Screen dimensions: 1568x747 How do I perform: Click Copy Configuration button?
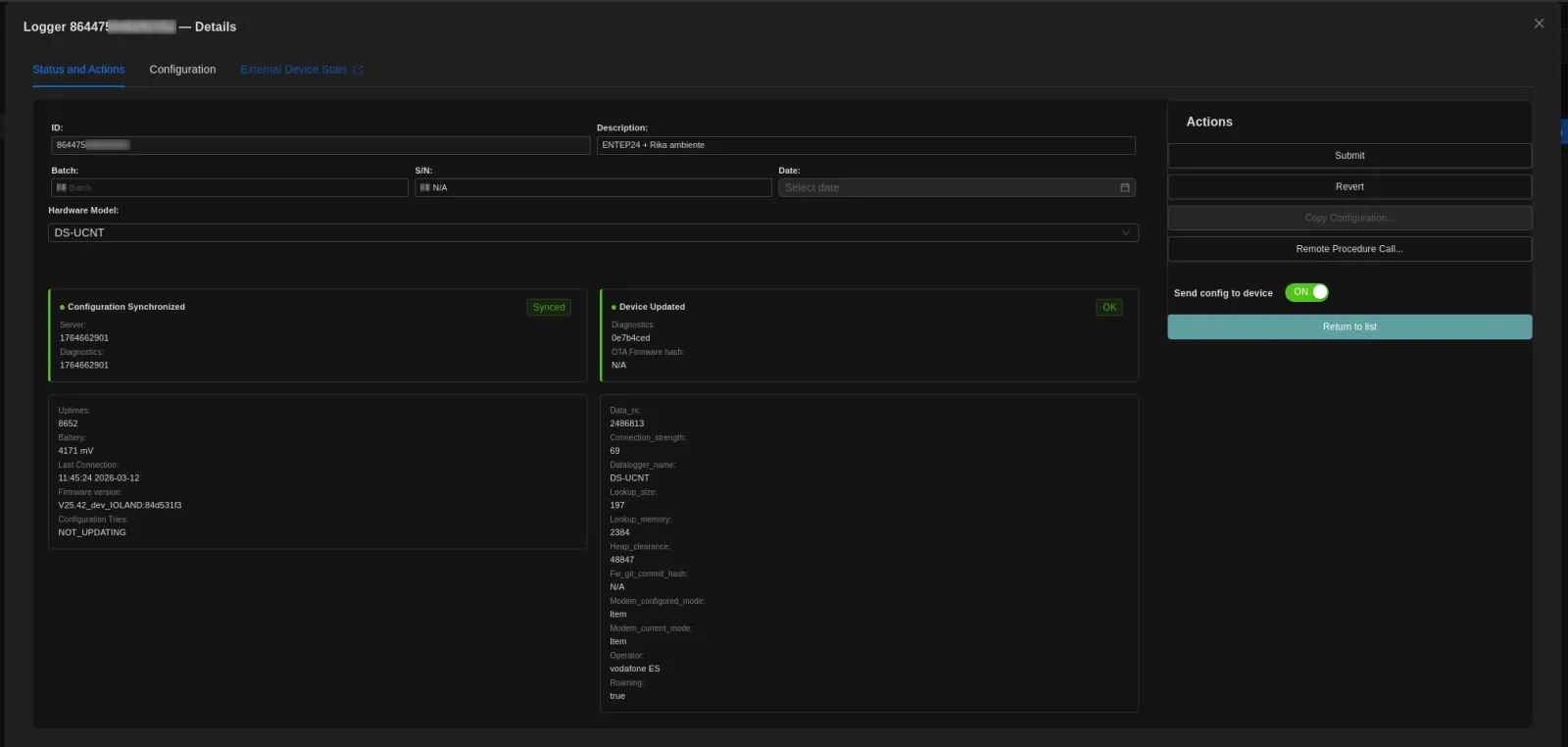tap(1349, 218)
